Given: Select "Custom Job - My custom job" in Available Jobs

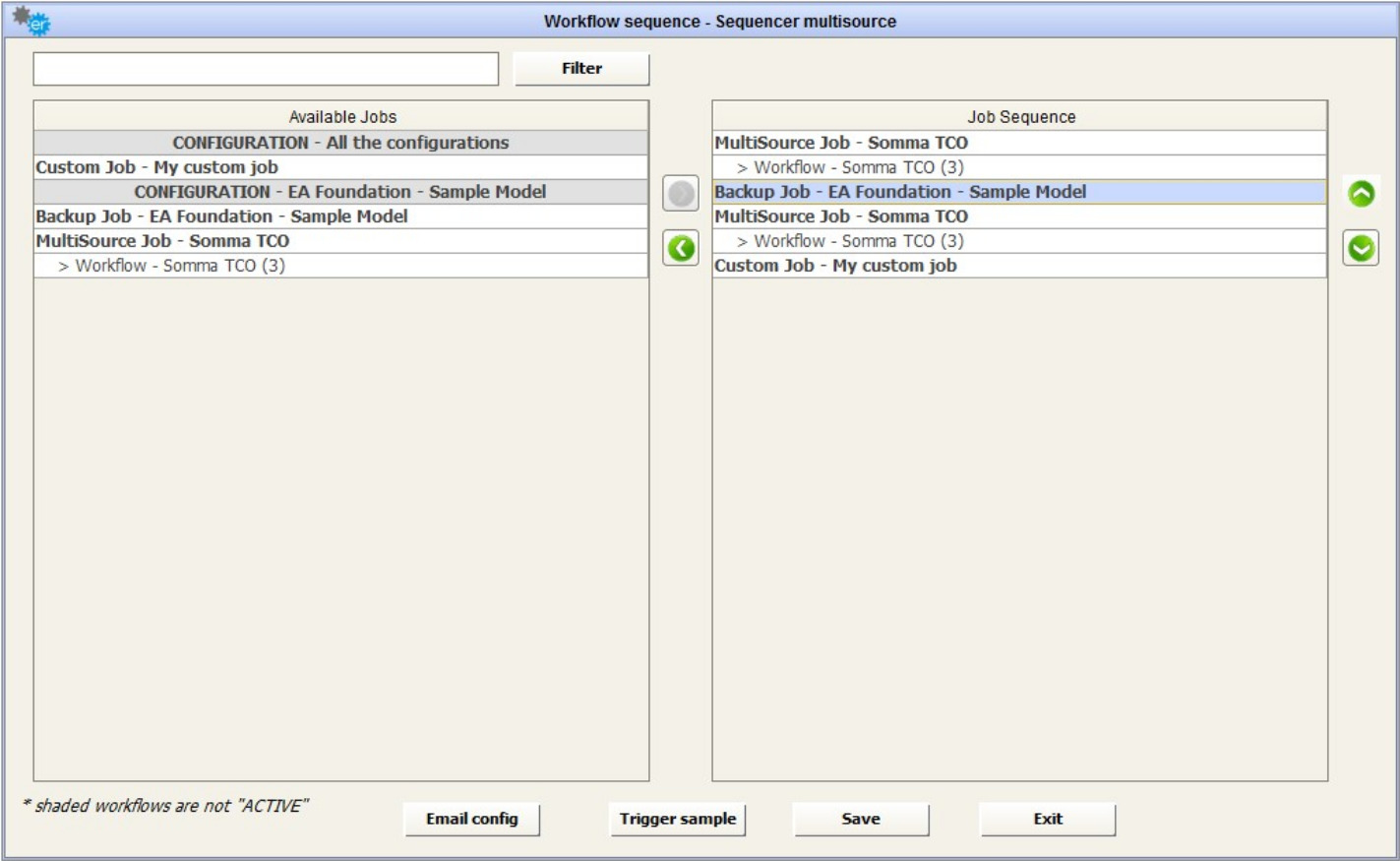Looking at the screenshot, I should pyautogui.click(x=341, y=167).
